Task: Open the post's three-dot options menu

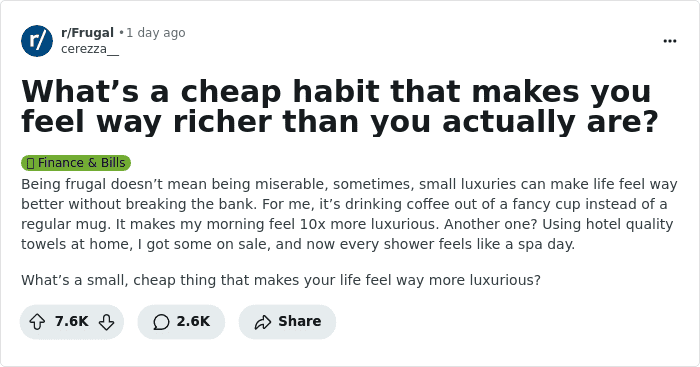Action: point(670,41)
